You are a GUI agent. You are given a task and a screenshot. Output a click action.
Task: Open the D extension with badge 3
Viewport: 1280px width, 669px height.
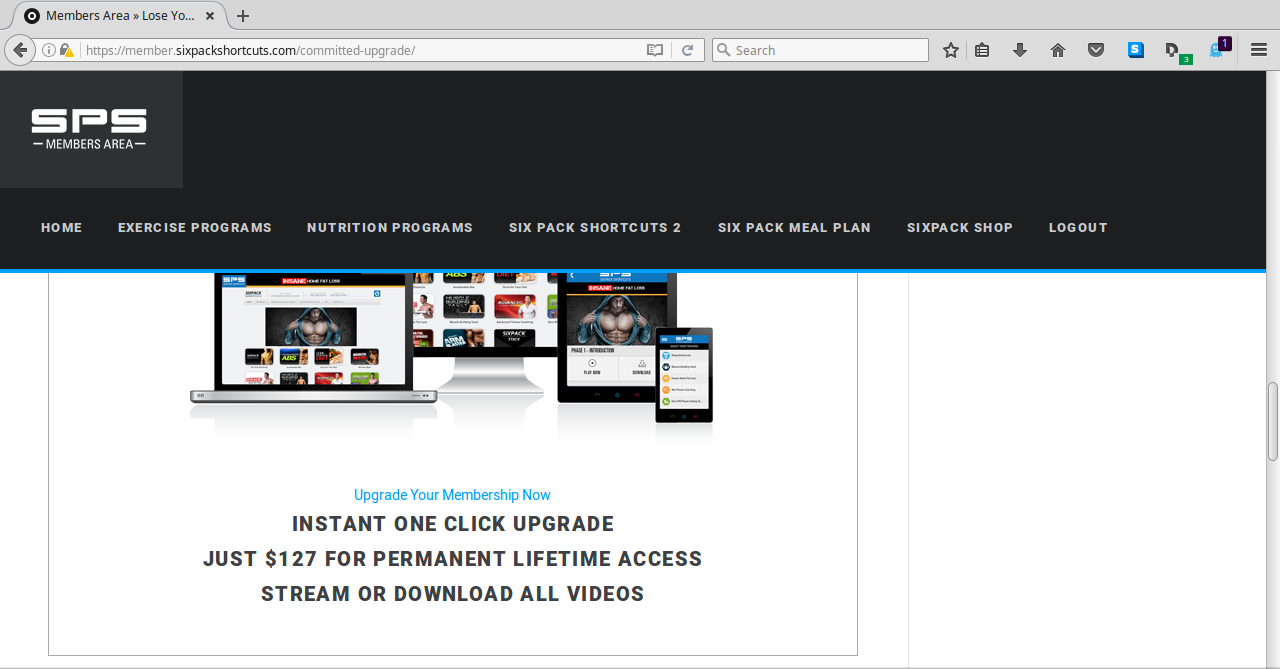pos(1176,52)
